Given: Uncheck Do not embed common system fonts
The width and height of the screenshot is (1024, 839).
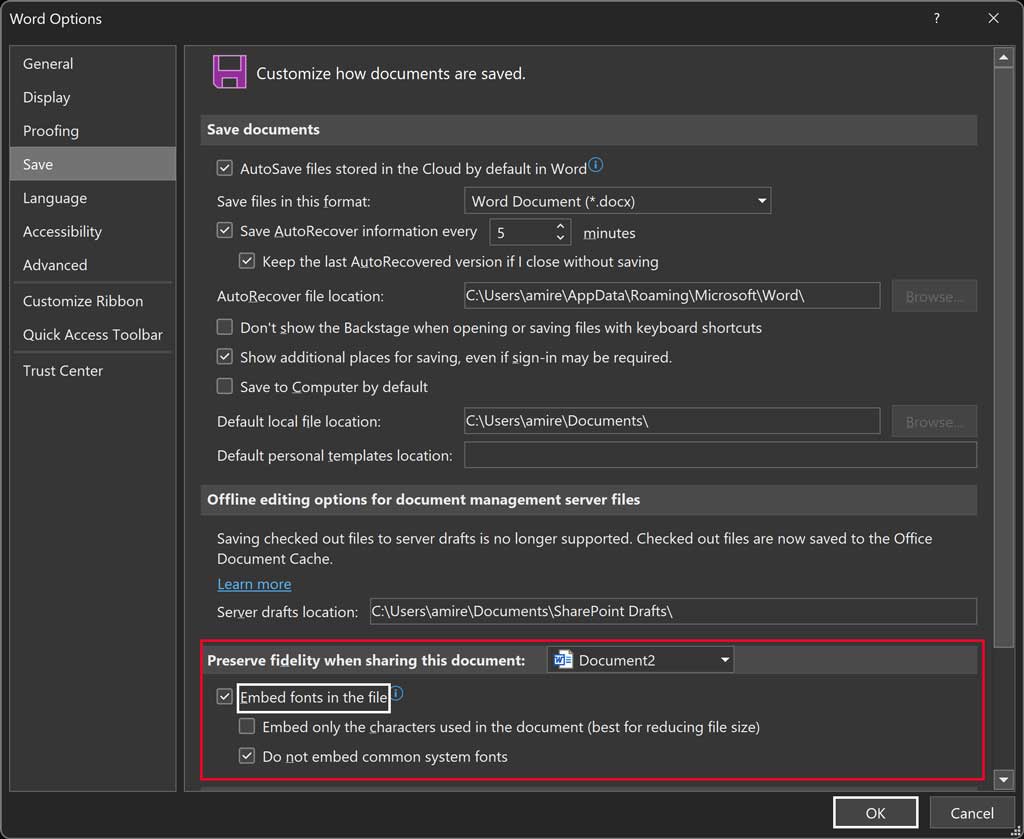Looking at the screenshot, I should (247, 757).
